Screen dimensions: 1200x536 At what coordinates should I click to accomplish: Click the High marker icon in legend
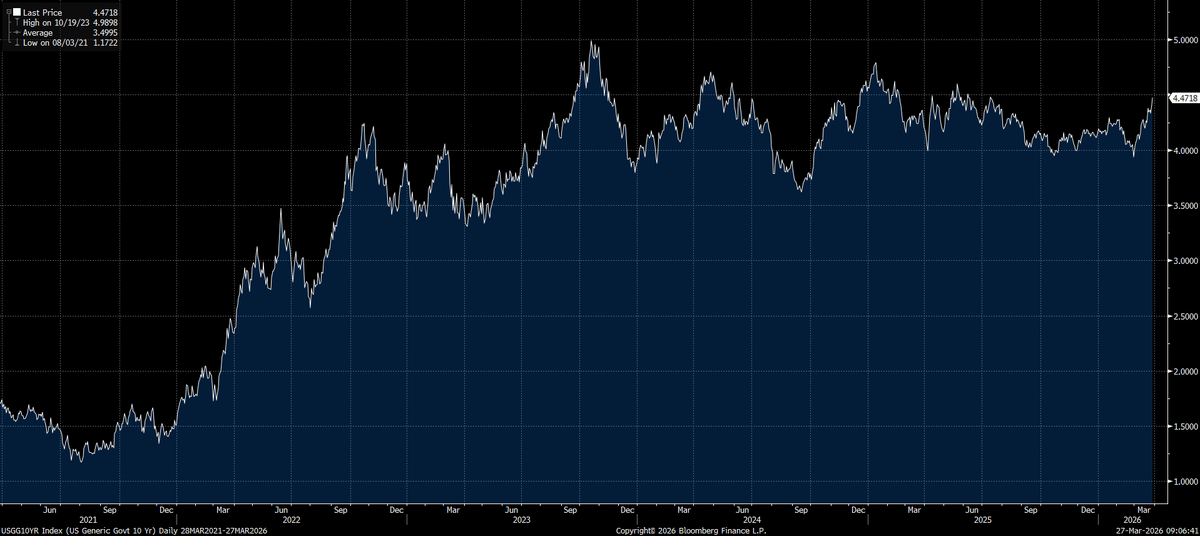[16, 23]
